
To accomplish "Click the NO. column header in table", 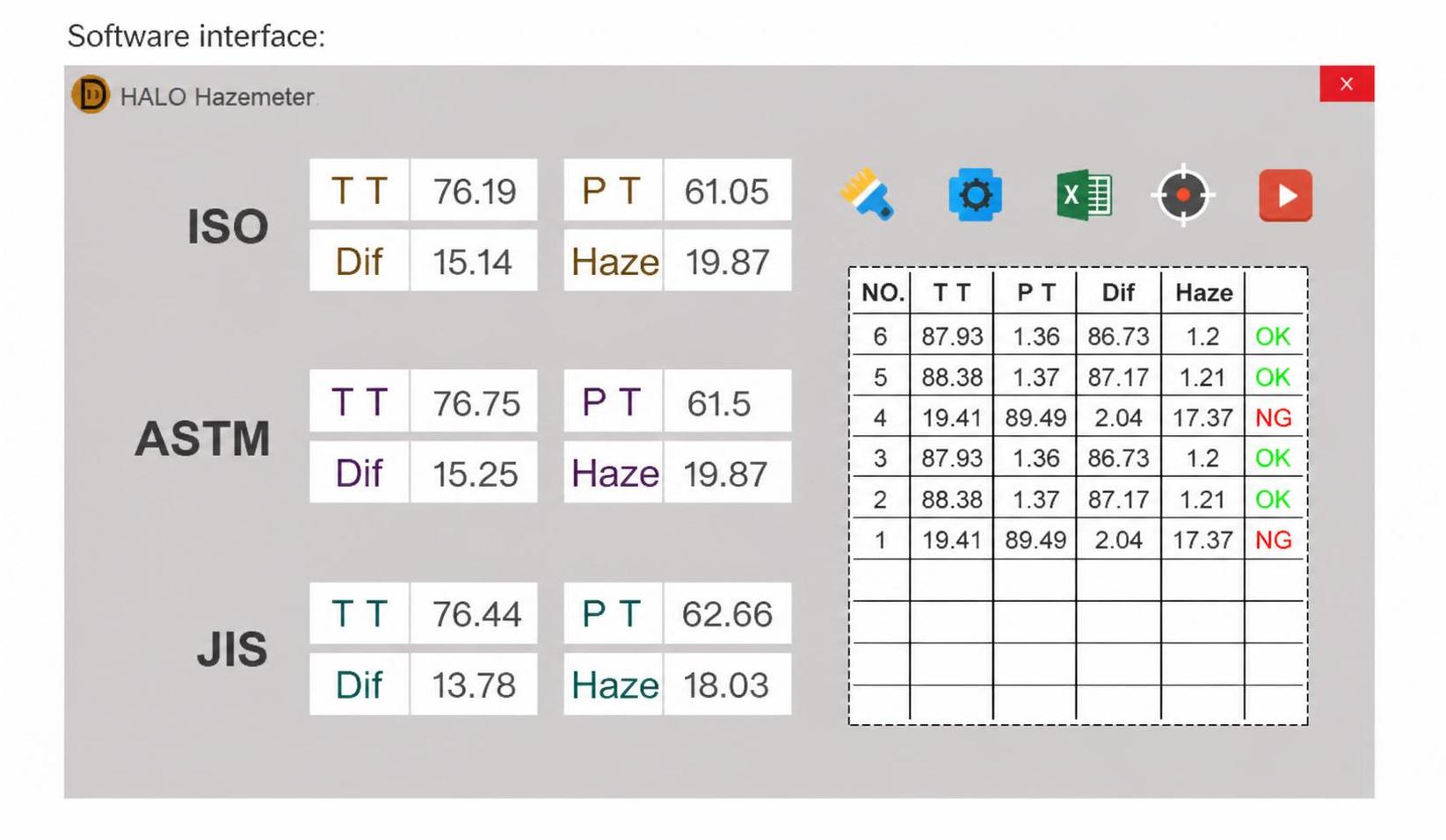I will click(x=883, y=293).
